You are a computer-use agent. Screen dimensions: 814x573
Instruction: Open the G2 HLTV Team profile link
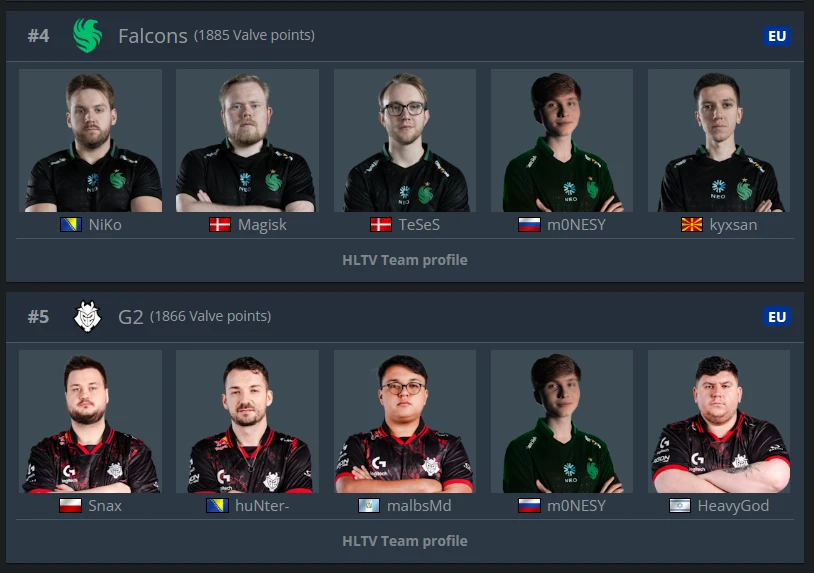tap(405, 541)
